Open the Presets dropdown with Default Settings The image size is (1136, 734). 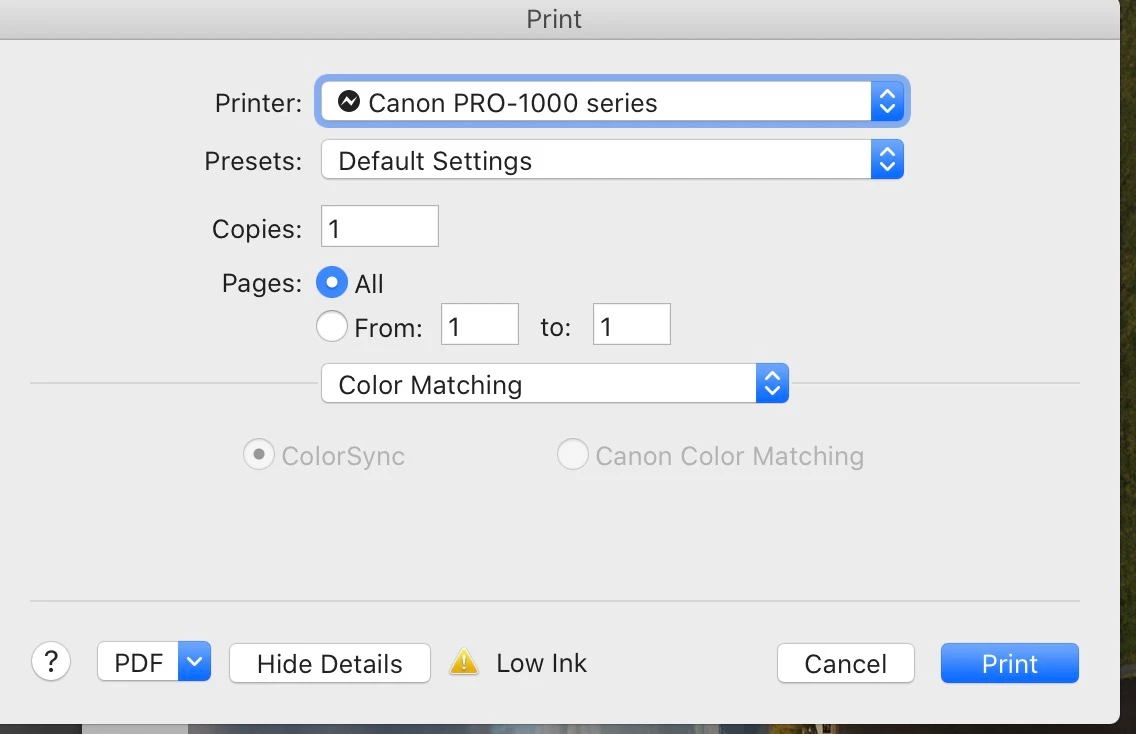[x=612, y=159]
